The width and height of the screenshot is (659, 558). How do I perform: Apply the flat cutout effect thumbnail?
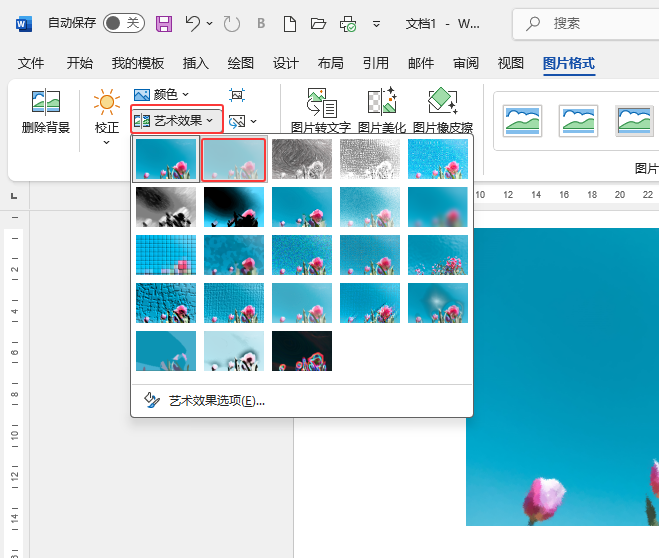[x=166, y=351]
